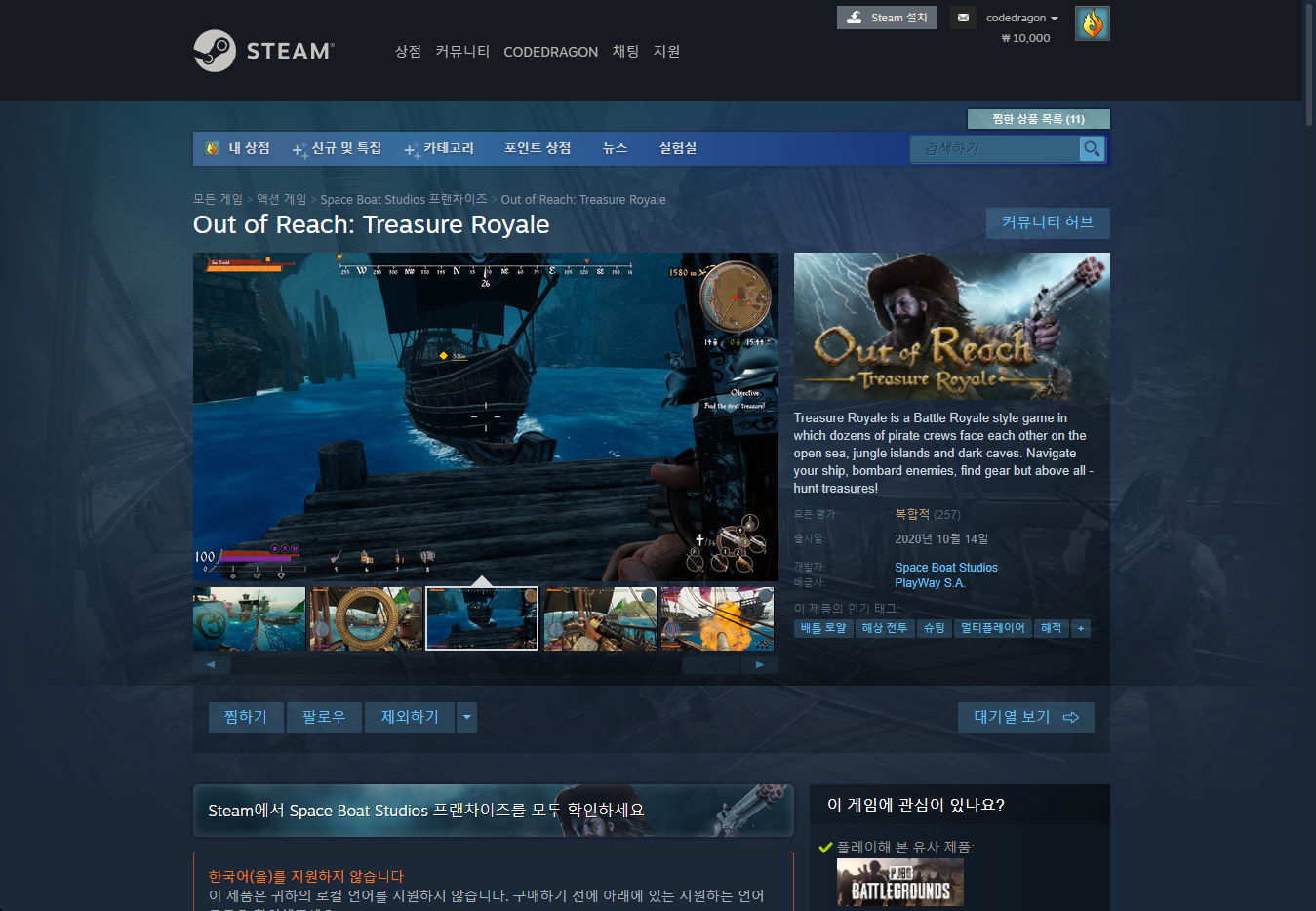
Task: Click the plus button to add tag
Action: pyautogui.click(x=1080, y=628)
